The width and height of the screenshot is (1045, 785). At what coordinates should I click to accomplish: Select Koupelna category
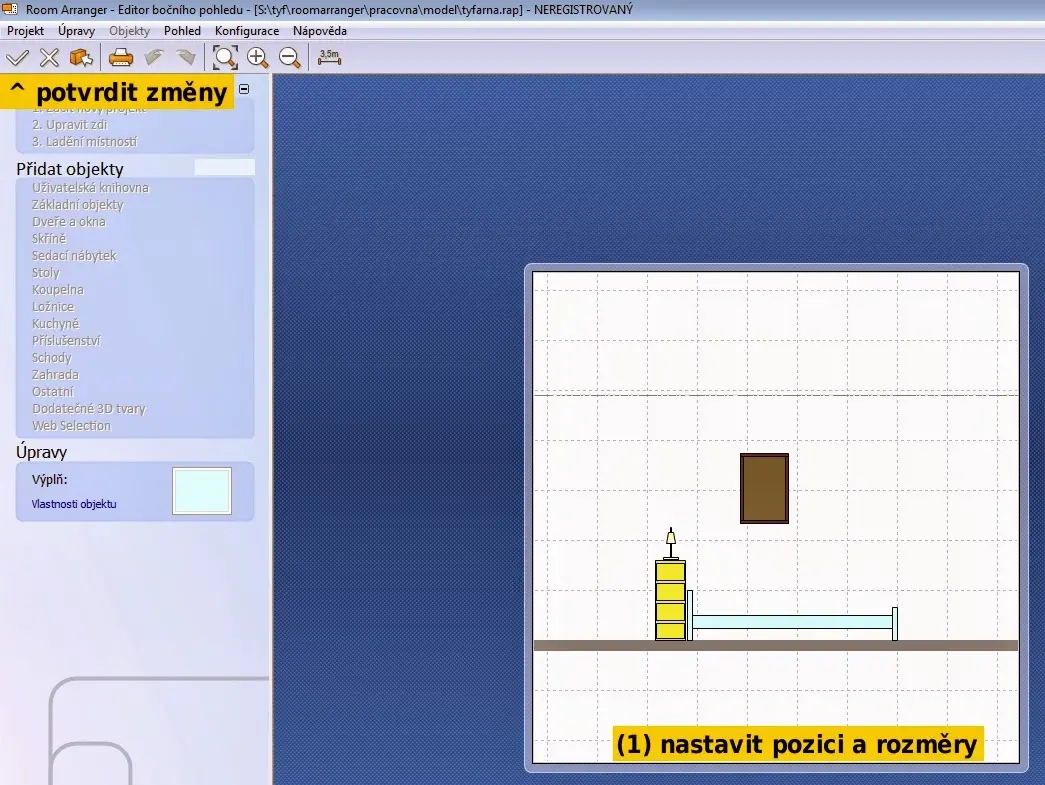(58, 290)
